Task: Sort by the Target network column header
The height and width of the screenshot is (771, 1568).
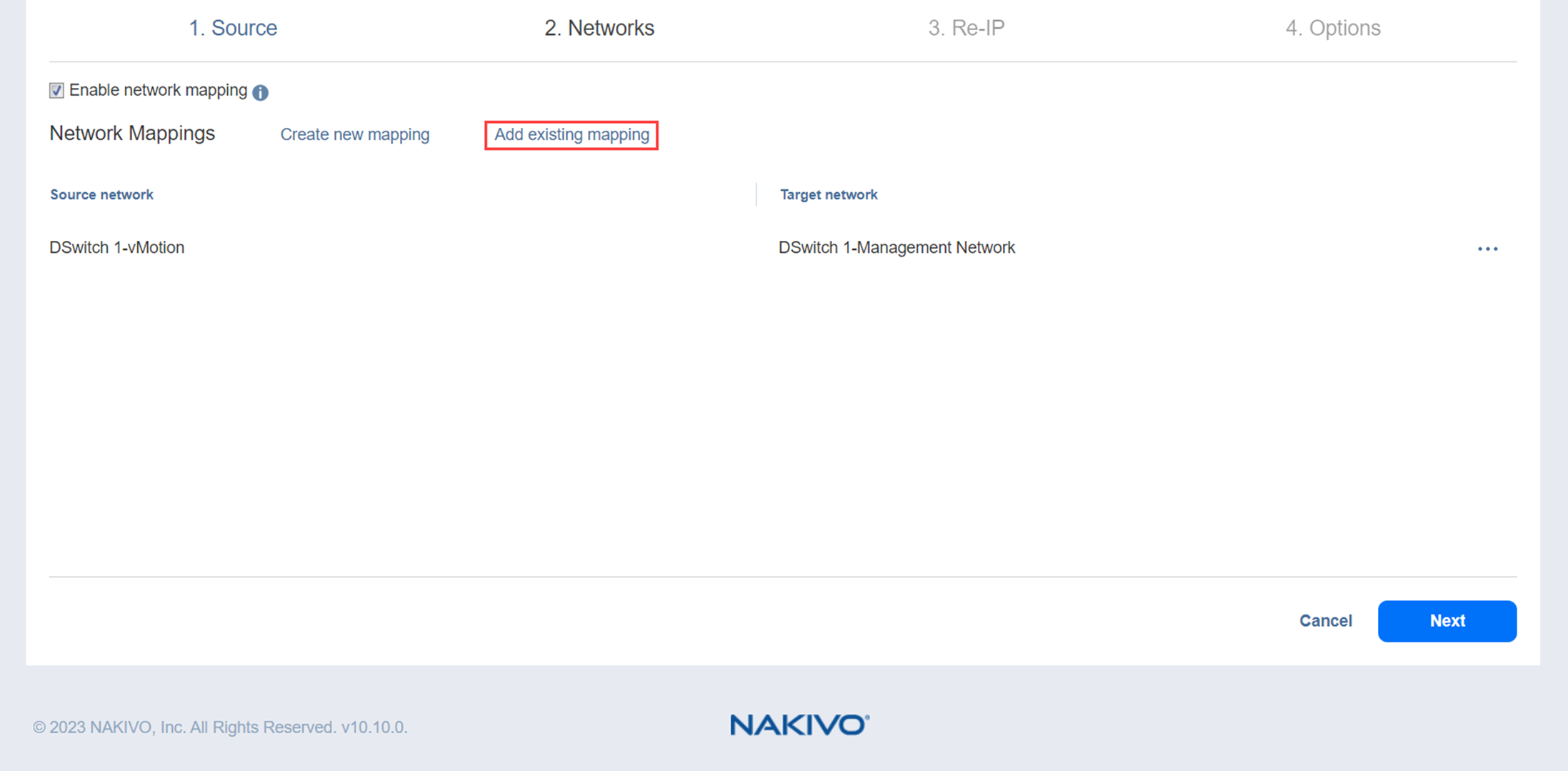Action: coord(828,194)
